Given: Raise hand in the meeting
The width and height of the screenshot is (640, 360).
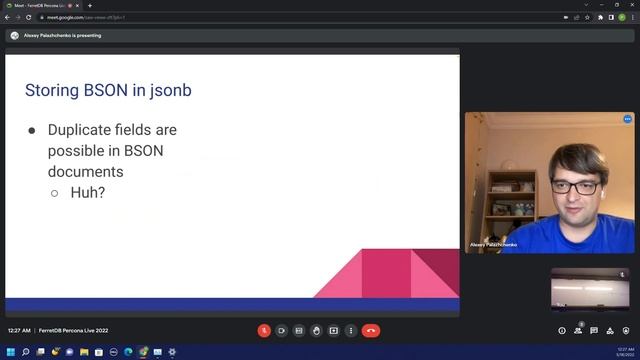Looking at the screenshot, I should [x=316, y=331].
